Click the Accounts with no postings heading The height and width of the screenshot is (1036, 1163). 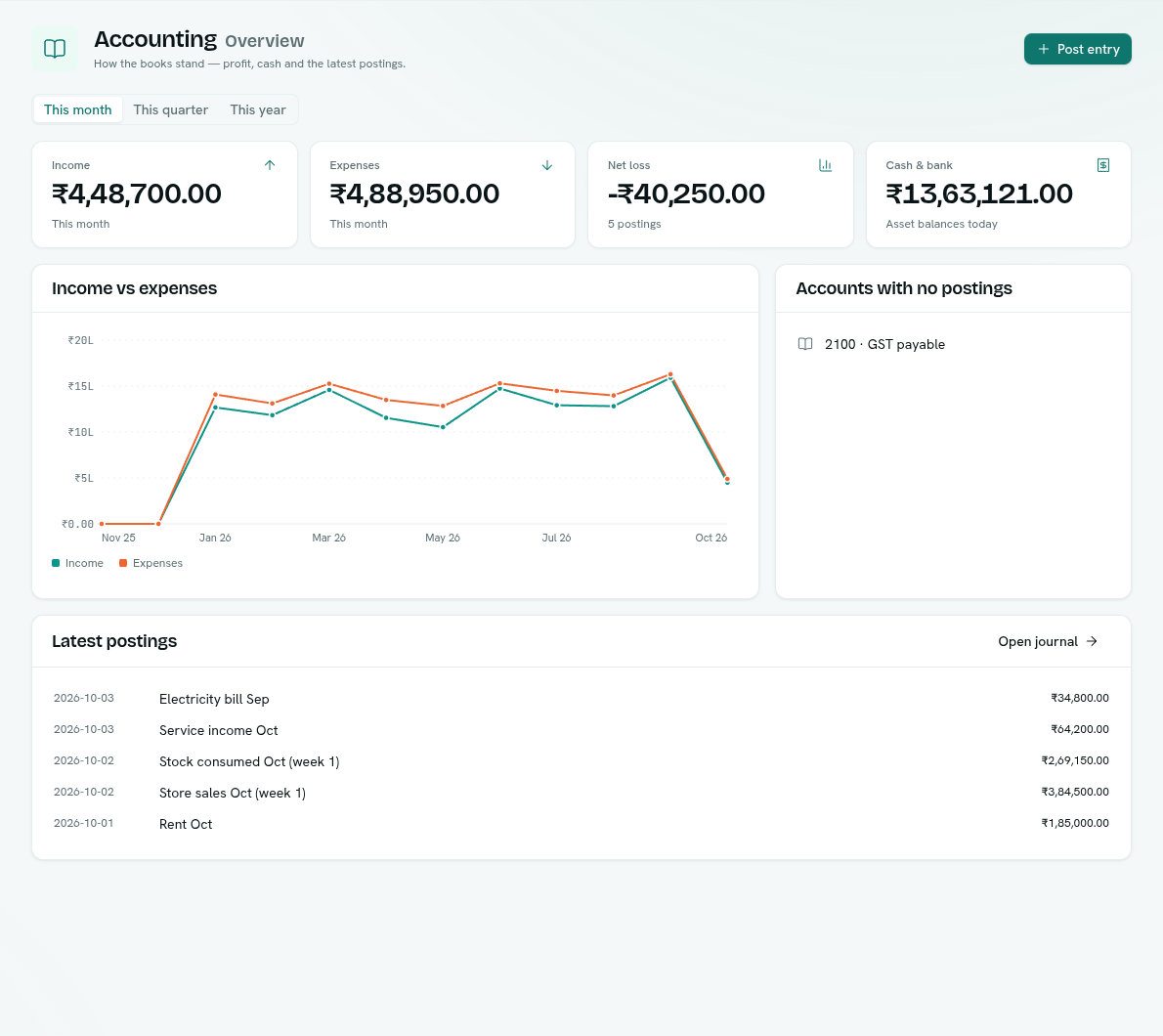[903, 288]
